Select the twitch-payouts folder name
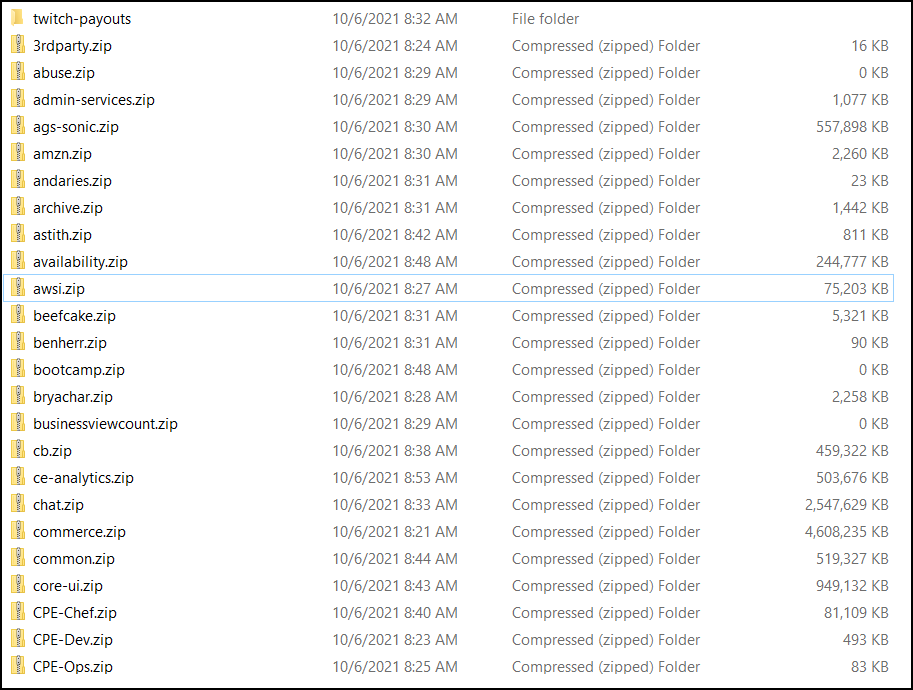913x690 pixels. (x=82, y=19)
